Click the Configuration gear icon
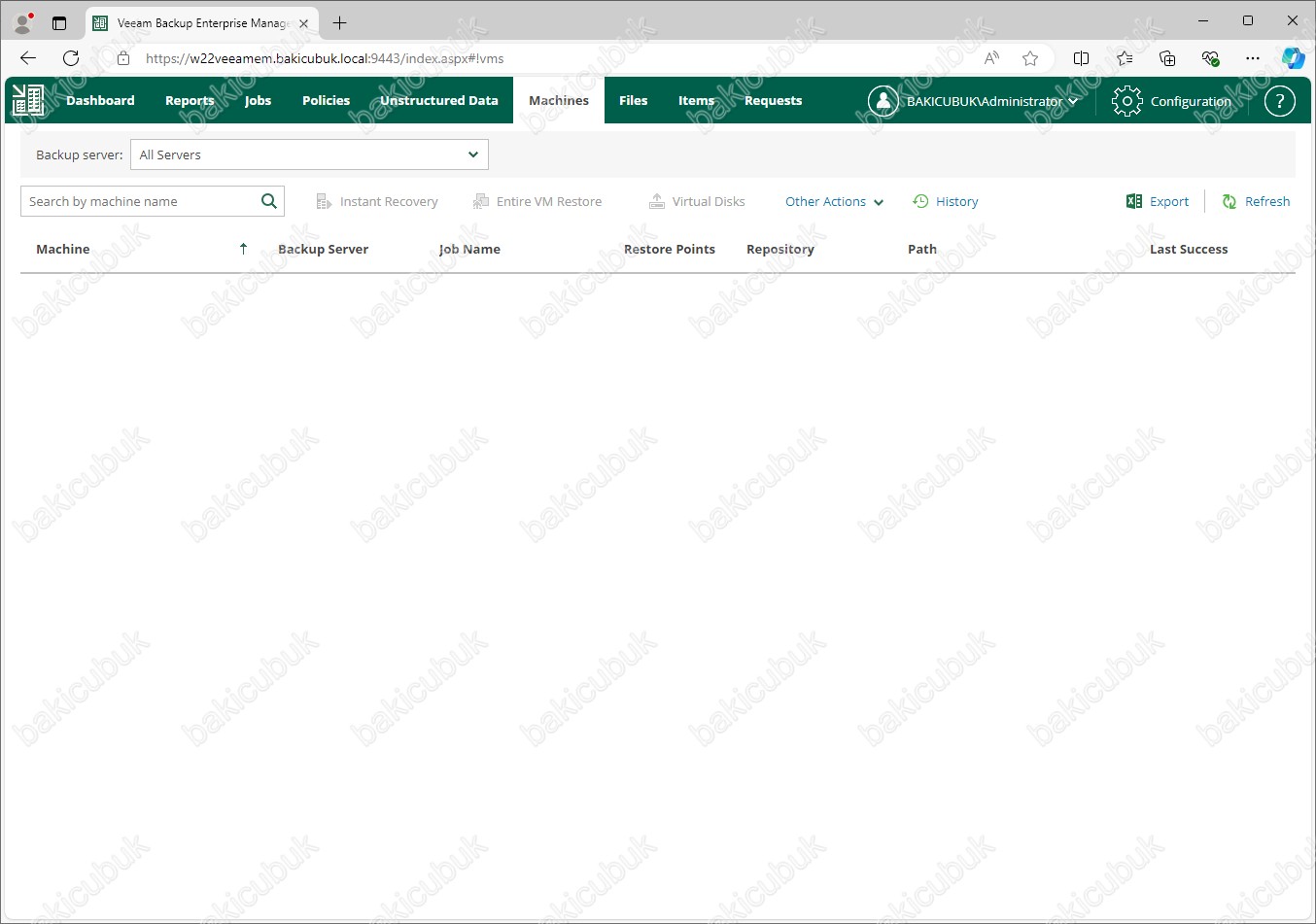 1126,101
